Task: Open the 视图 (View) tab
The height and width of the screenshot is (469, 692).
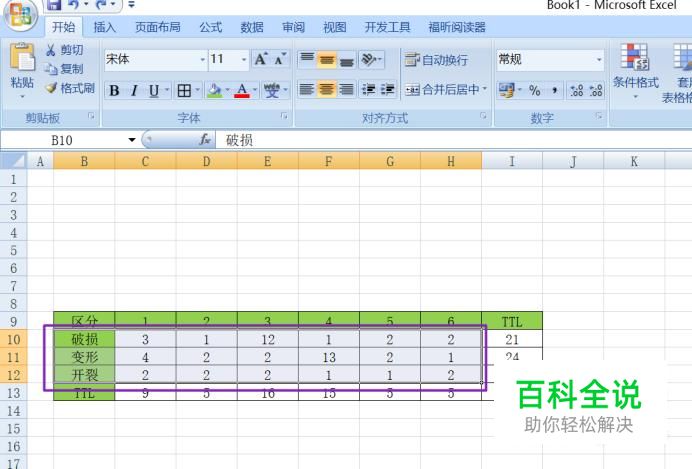Action: (335, 27)
